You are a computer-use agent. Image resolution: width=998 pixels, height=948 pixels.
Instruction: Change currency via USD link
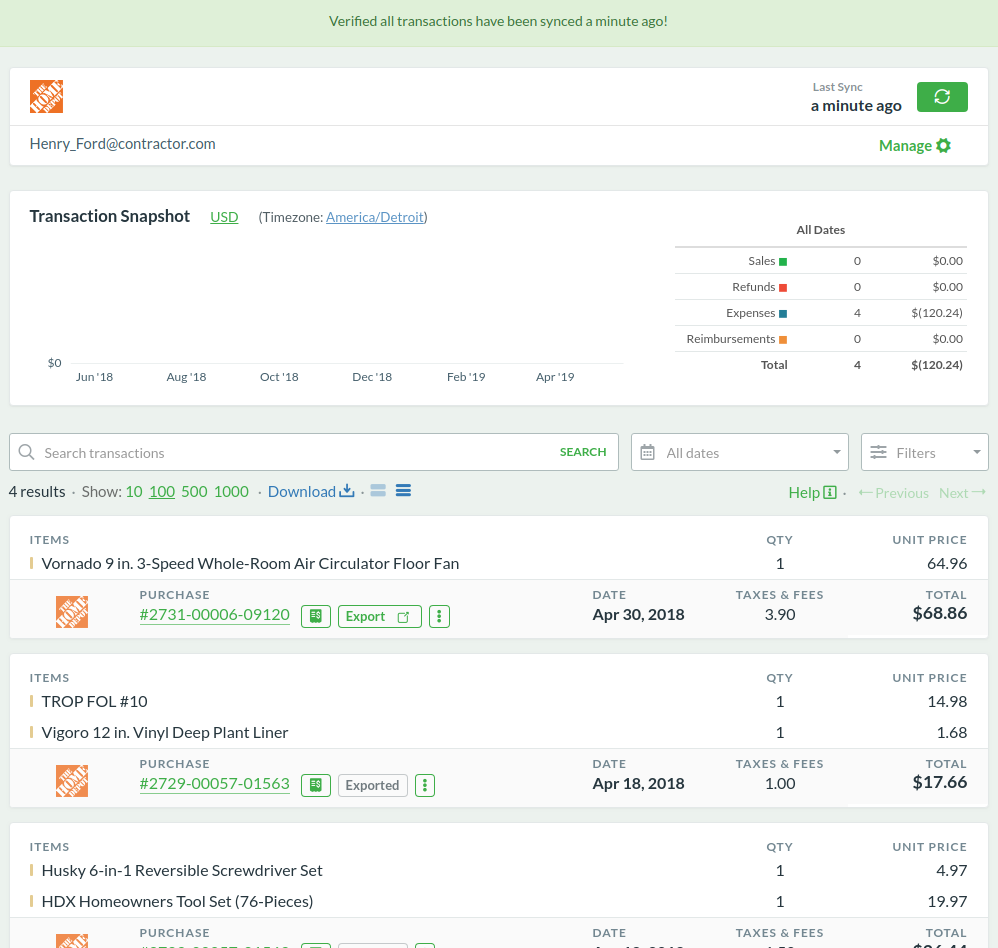coord(224,217)
